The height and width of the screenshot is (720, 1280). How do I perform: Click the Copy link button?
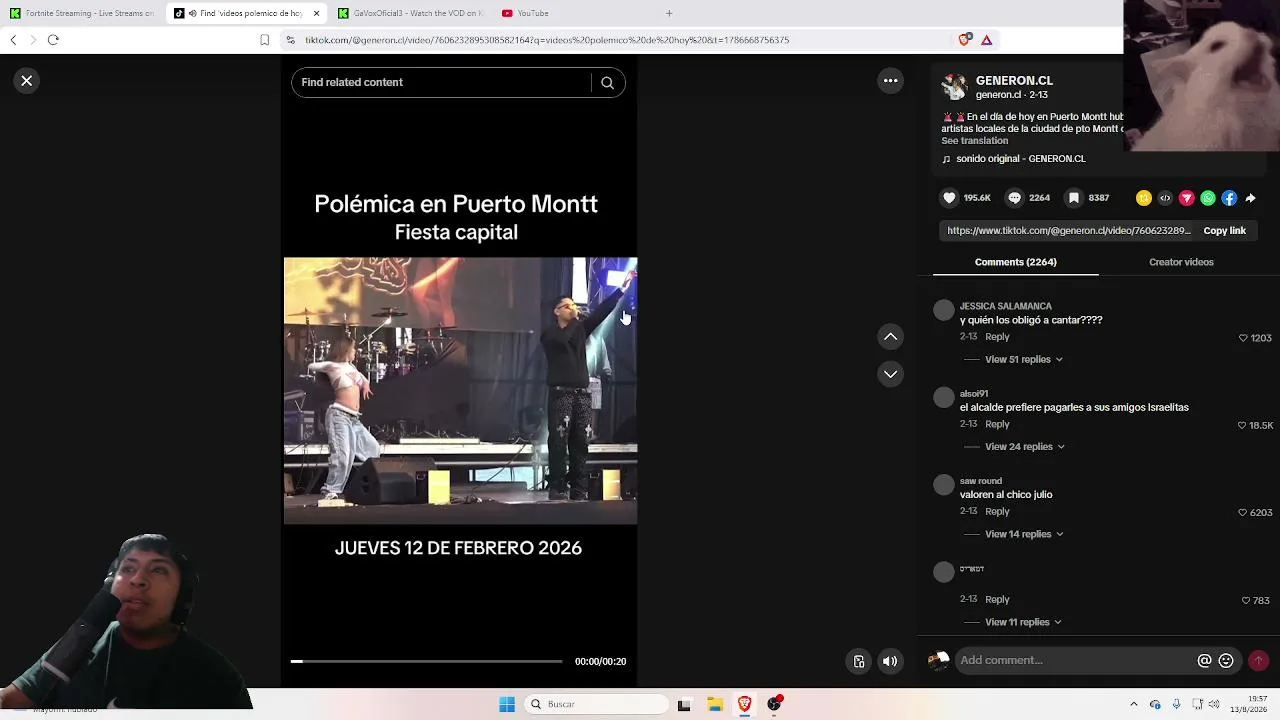point(1224,231)
